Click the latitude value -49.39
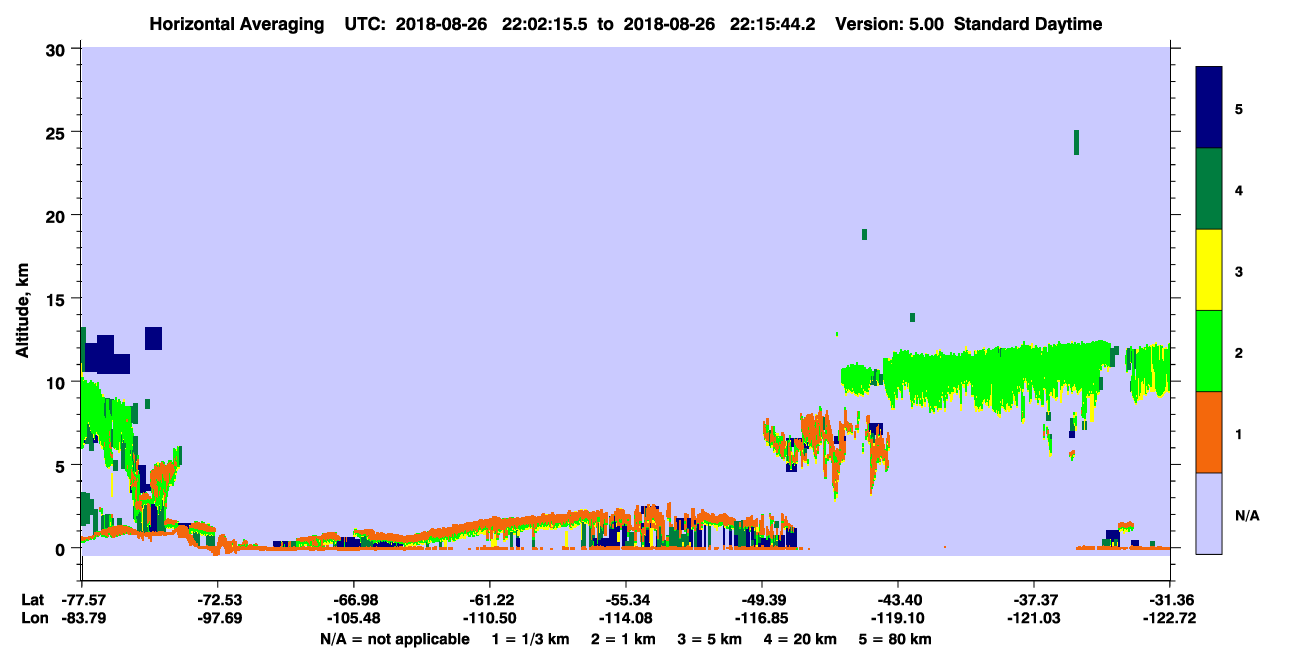 tap(762, 599)
